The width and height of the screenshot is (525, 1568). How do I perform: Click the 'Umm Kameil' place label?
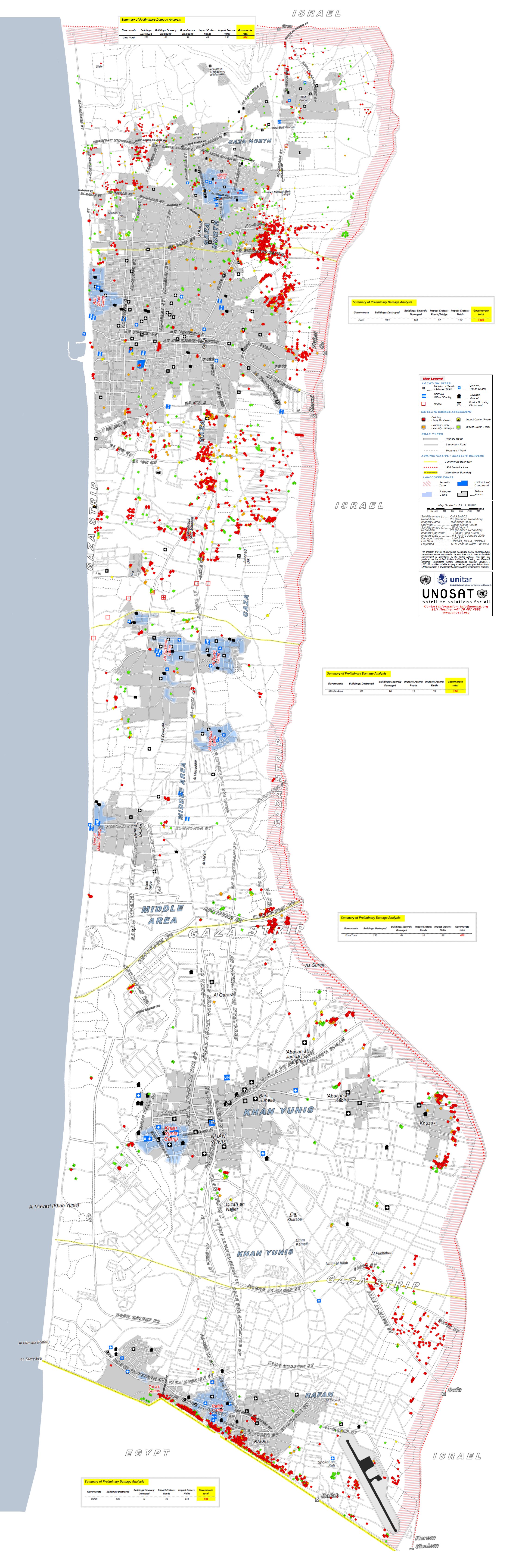[302, 1242]
